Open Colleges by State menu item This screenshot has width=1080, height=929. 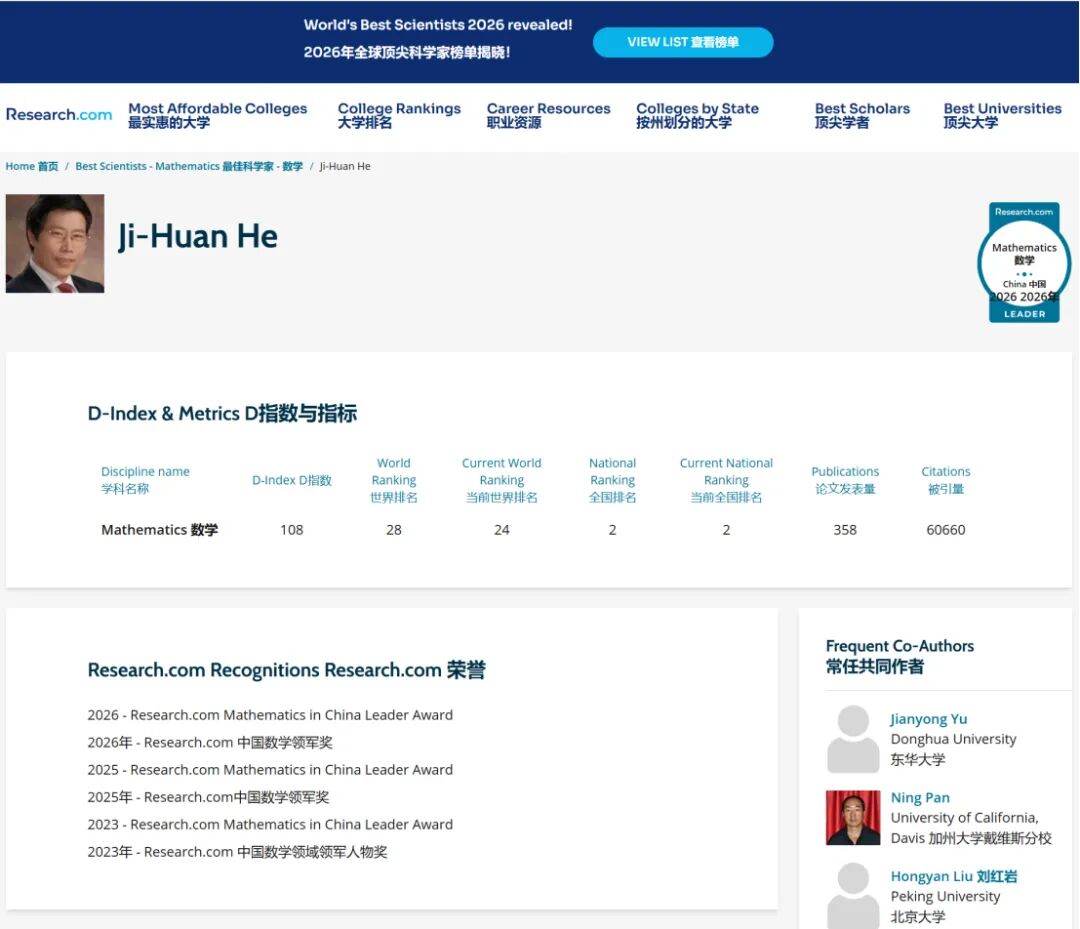697,115
